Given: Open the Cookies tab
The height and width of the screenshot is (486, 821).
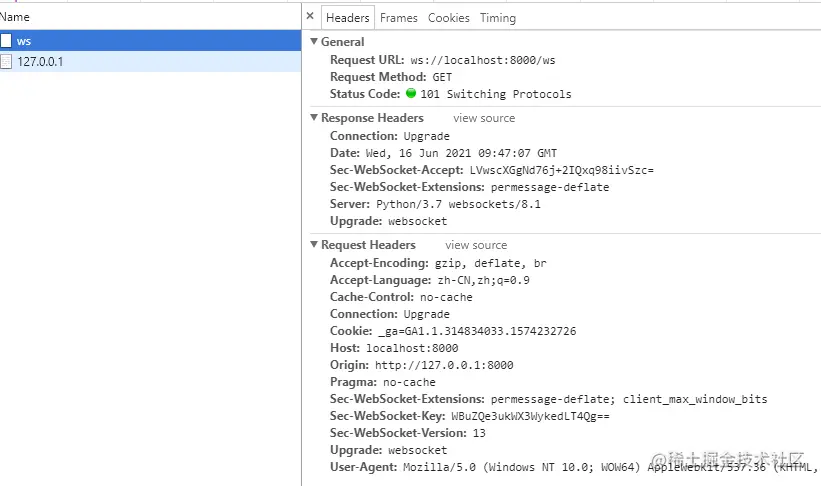Looking at the screenshot, I should pos(449,18).
